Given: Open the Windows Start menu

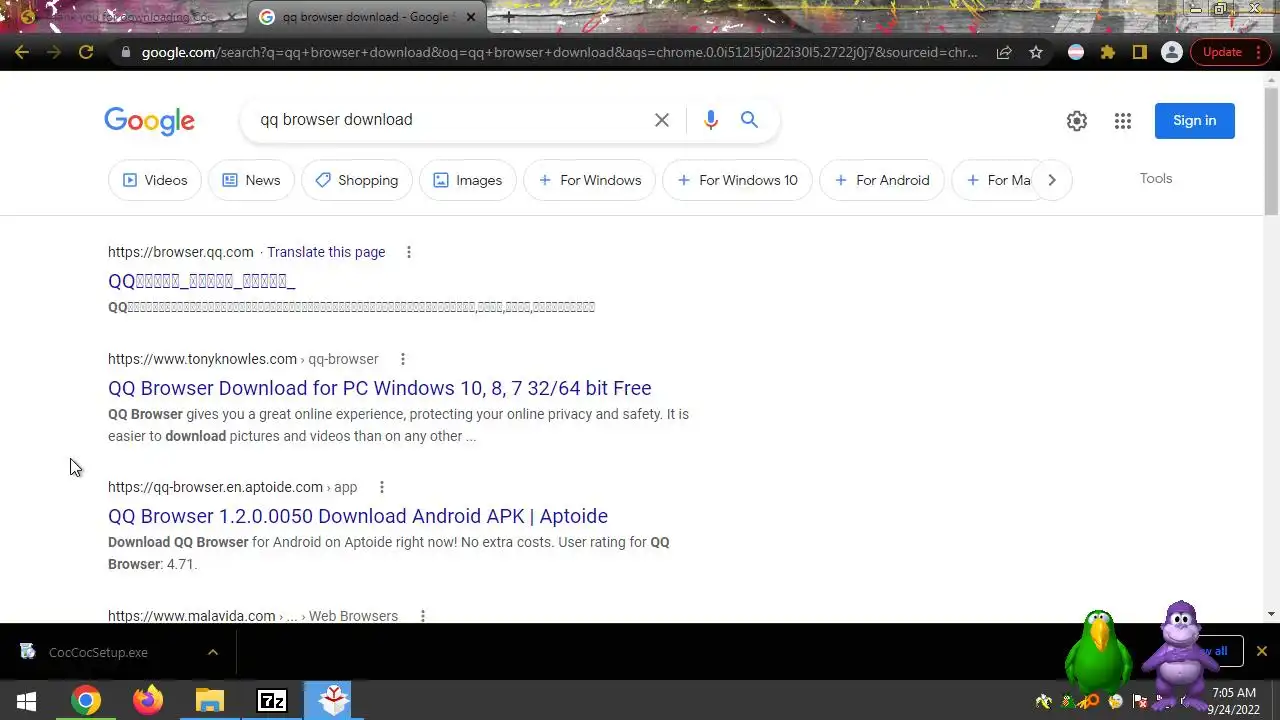Looking at the screenshot, I should click(27, 701).
